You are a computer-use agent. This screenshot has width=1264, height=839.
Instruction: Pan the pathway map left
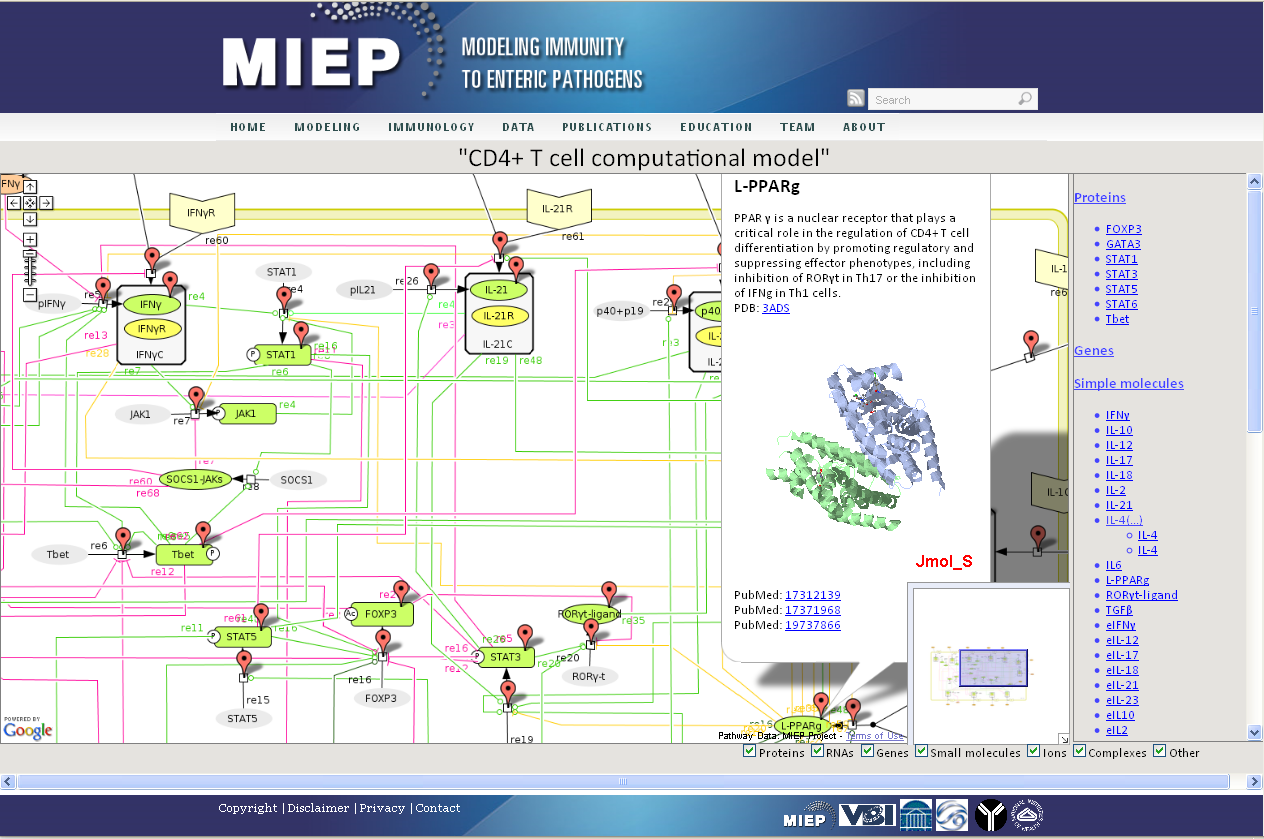click(x=14, y=203)
